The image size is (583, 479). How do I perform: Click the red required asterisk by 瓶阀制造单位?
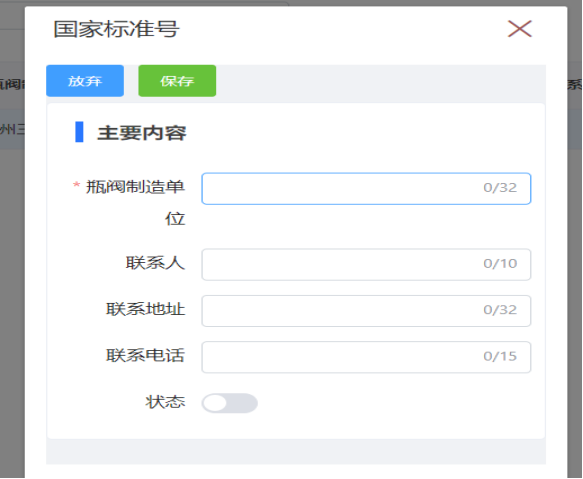(77, 185)
